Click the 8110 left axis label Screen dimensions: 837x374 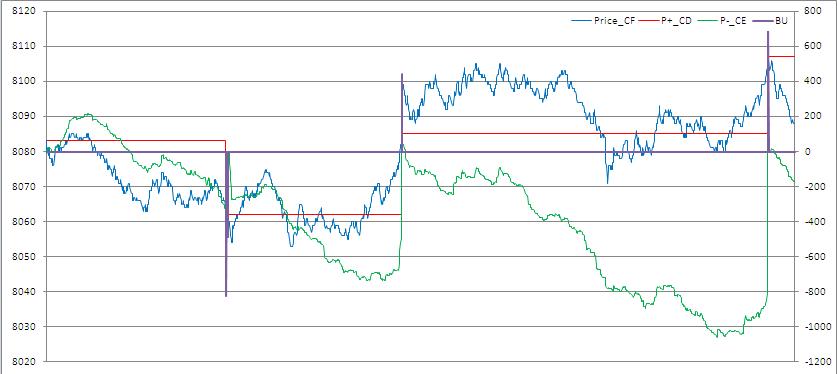[x=23, y=46]
